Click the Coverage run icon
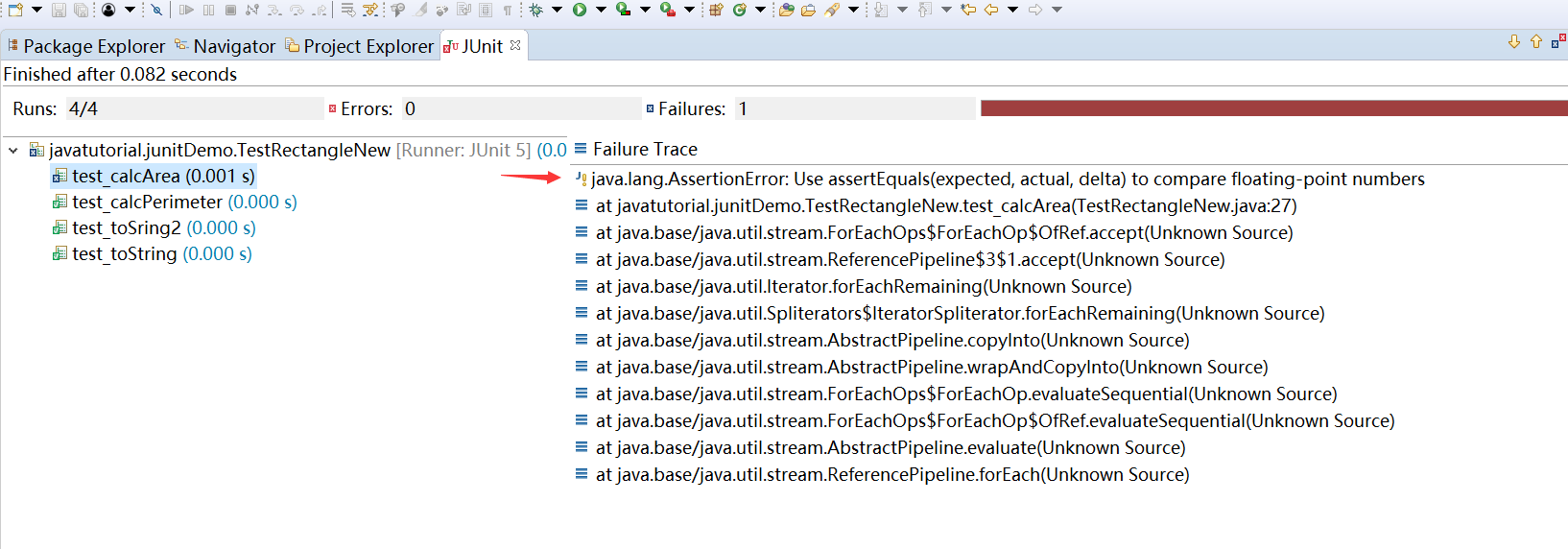This screenshot has height=549, width=1568. coord(623,10)
